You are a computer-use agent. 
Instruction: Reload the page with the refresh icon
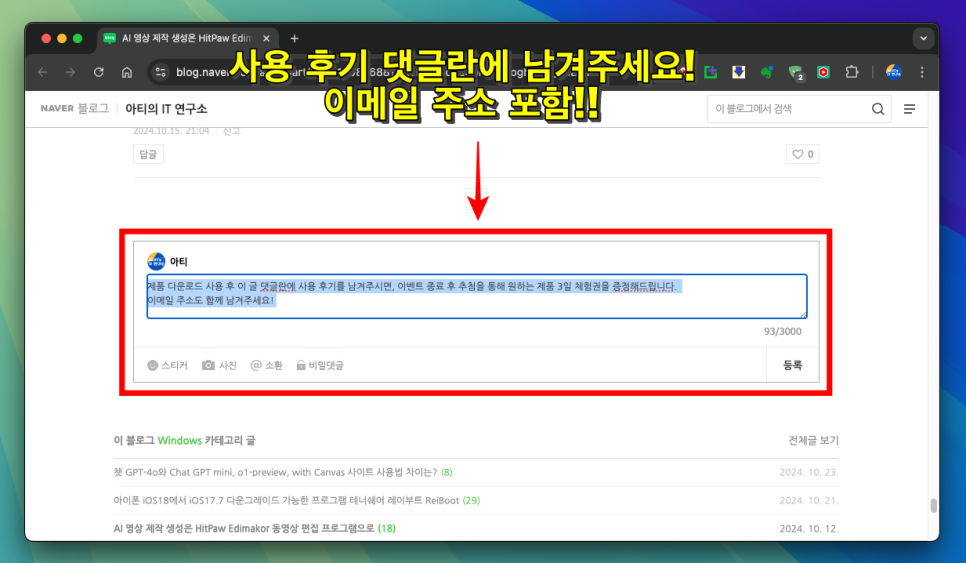(99, 72)
